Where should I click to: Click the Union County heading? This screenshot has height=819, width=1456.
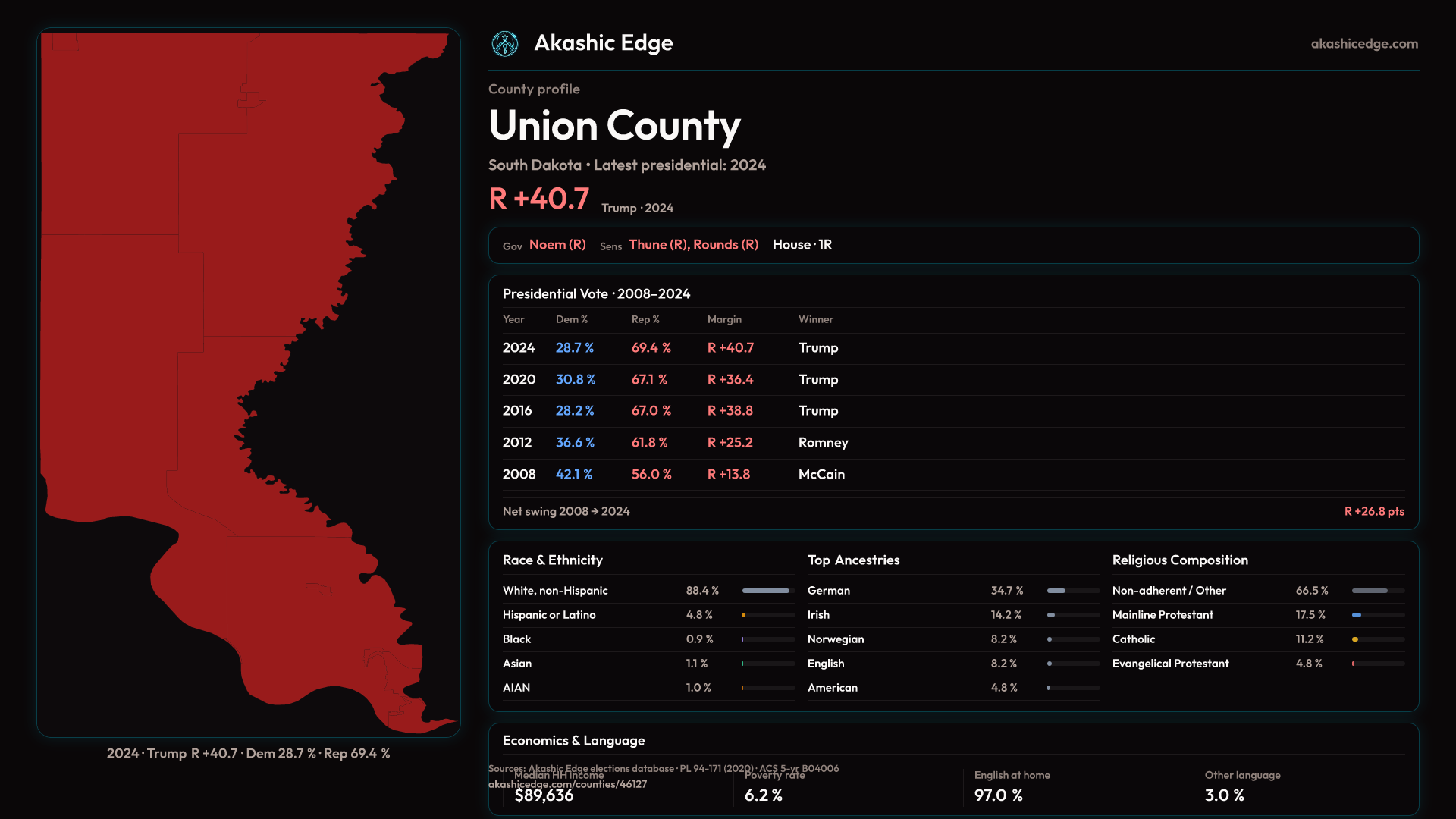coord(614,126)
